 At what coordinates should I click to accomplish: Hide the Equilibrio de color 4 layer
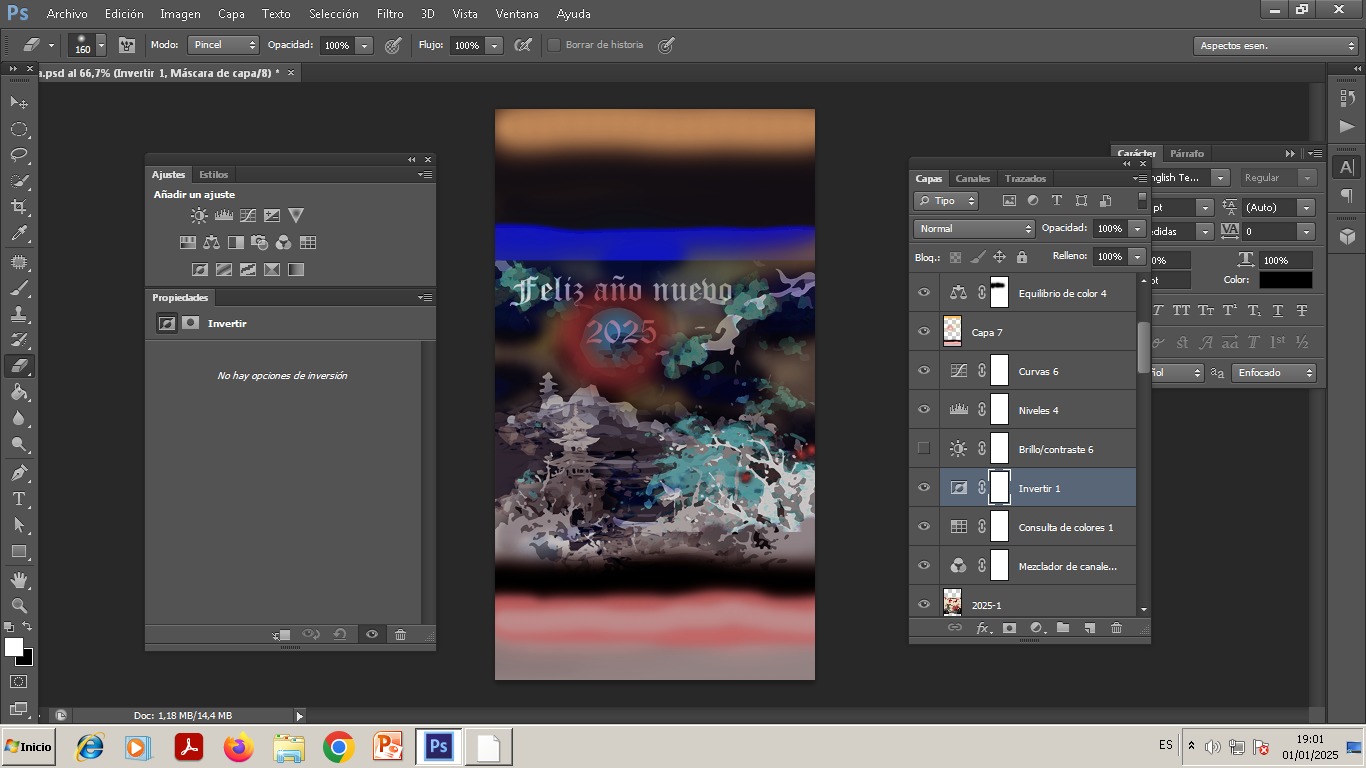point(924,293)
